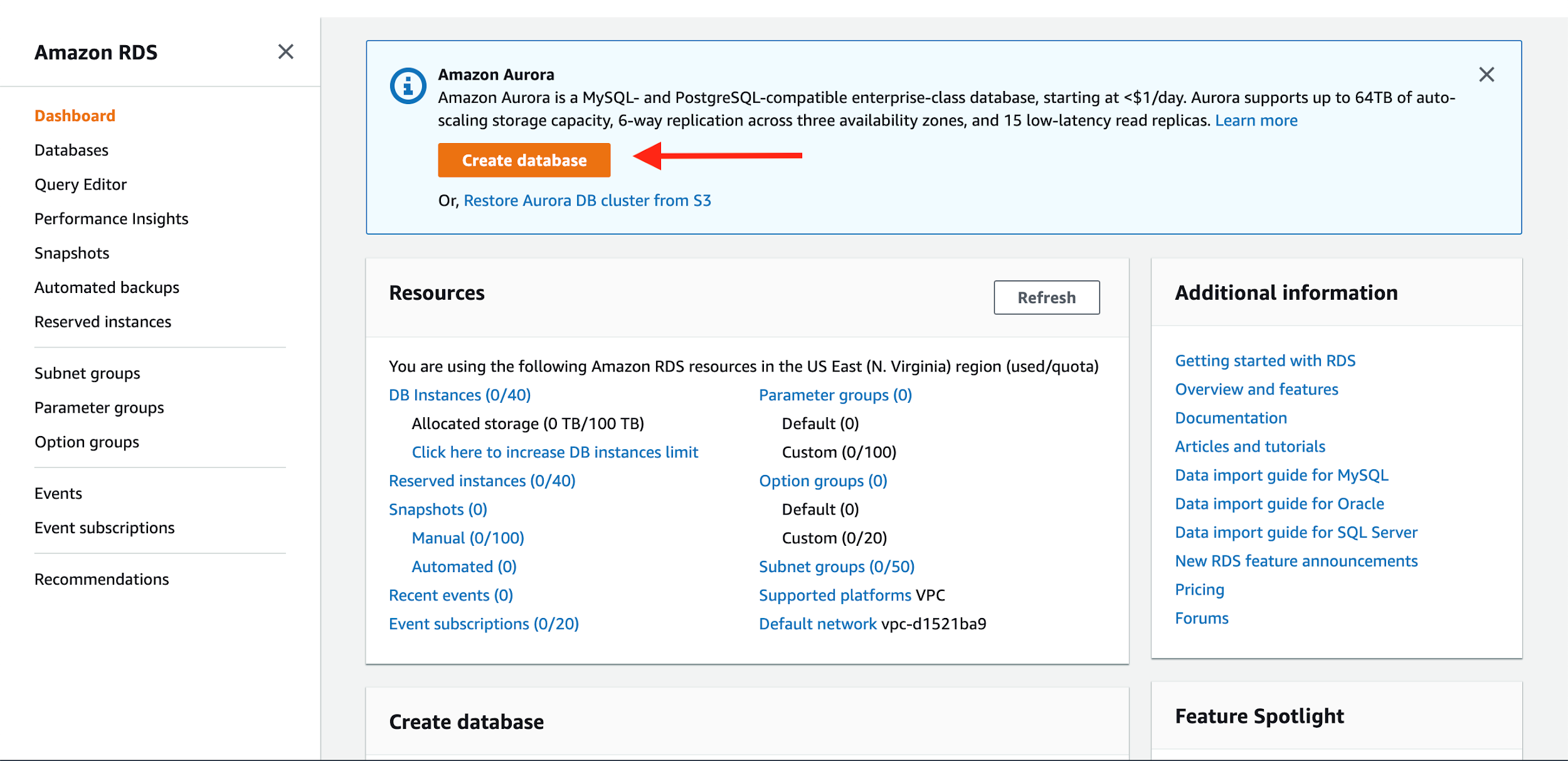This screenshot has width=1568, height=761.
Task: Click the orange Create database button
Action: coord(524,160)
